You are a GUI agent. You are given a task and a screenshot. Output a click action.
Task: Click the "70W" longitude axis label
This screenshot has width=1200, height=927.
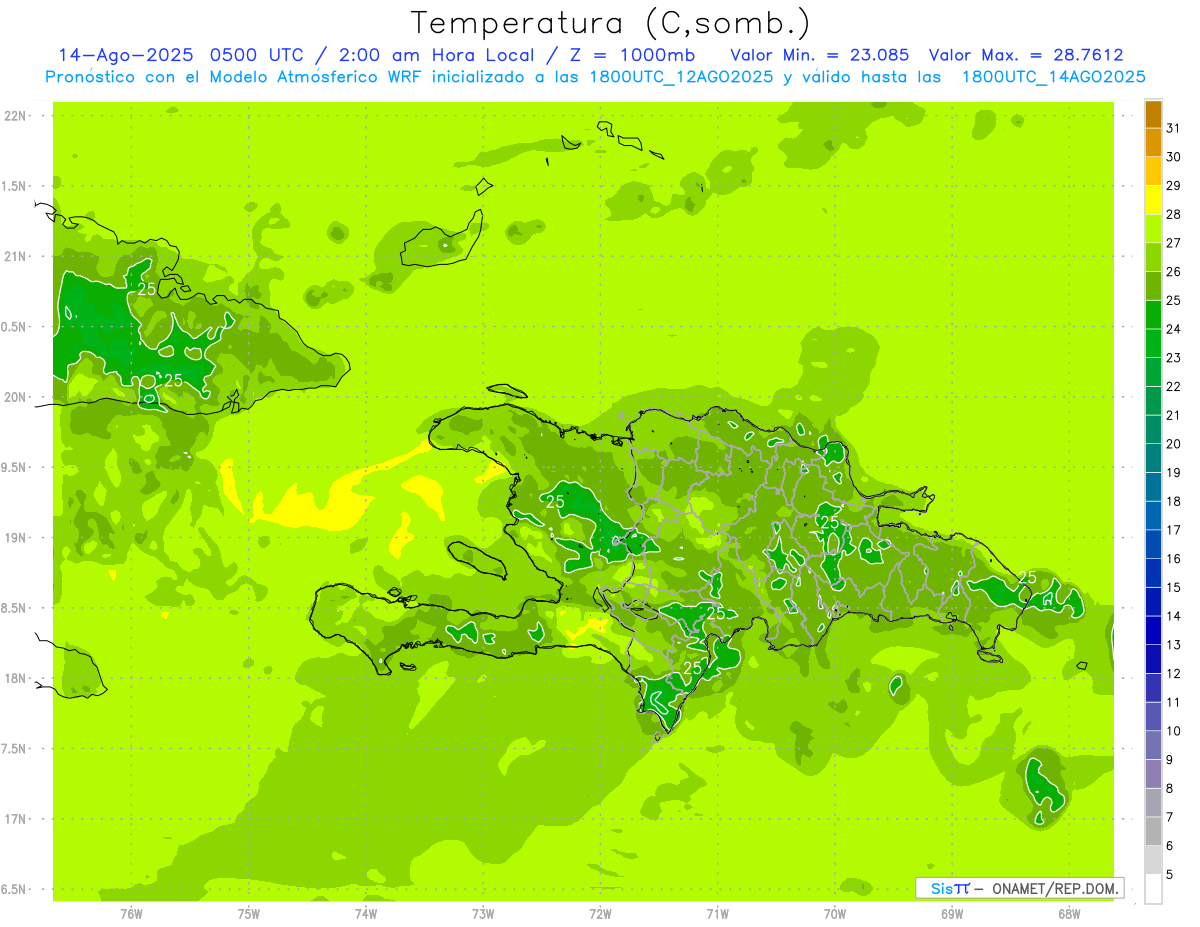(x=835, y=913)
